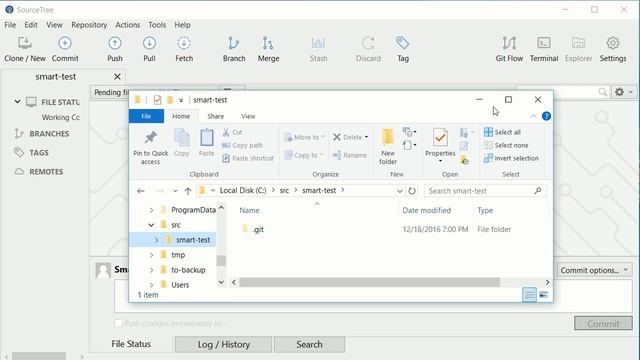Open the address bar history dropdown
The width and height of the screenshot is (640, 360).
click(x=400, y=191)
